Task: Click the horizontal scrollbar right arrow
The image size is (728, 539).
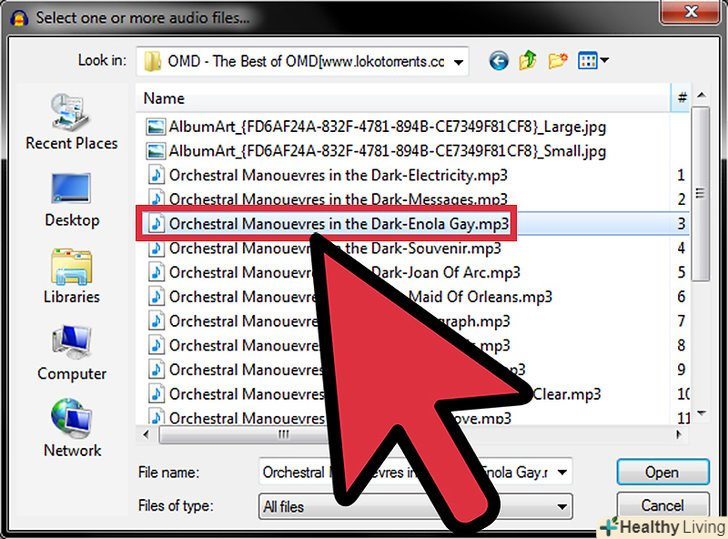Action: click(679, 435)
